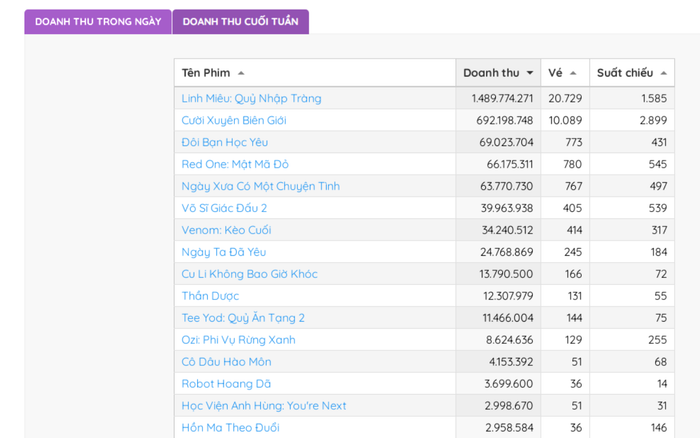Open Tee Yod: Quỷ Ăn Tạng 2
The height and width of the screenshot is (438, 700).
(x=243, y=318)
